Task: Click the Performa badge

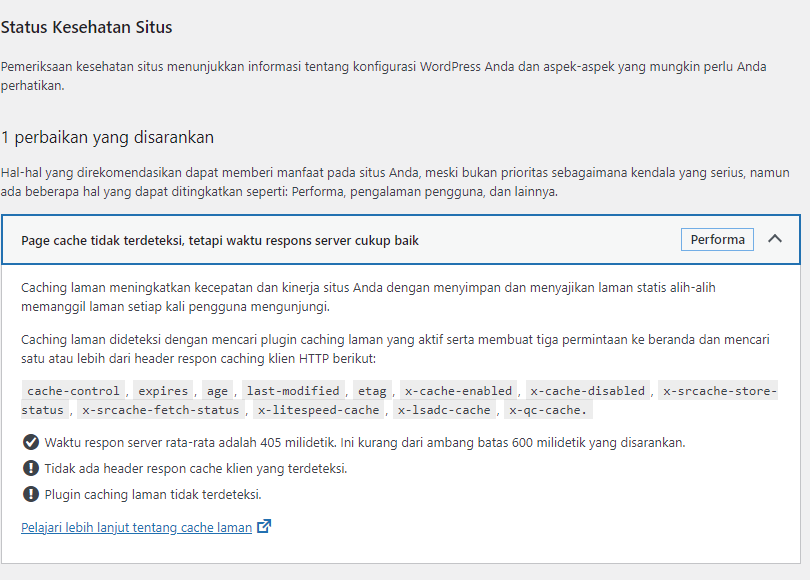Action: [x=717, y=240]
